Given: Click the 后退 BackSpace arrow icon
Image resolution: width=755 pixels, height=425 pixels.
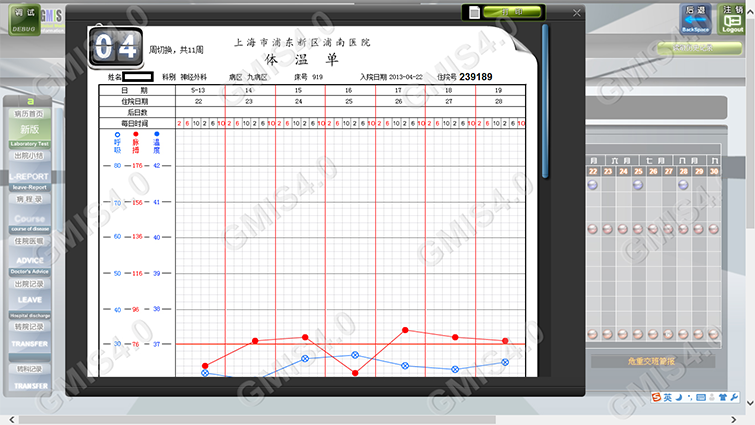Looking at the screenshot, I should [695, 19].
